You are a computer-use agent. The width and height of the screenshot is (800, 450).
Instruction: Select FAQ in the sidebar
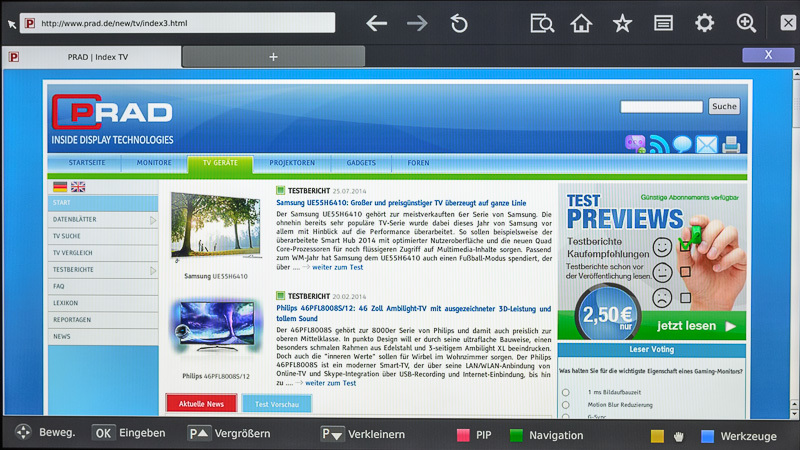103,286
